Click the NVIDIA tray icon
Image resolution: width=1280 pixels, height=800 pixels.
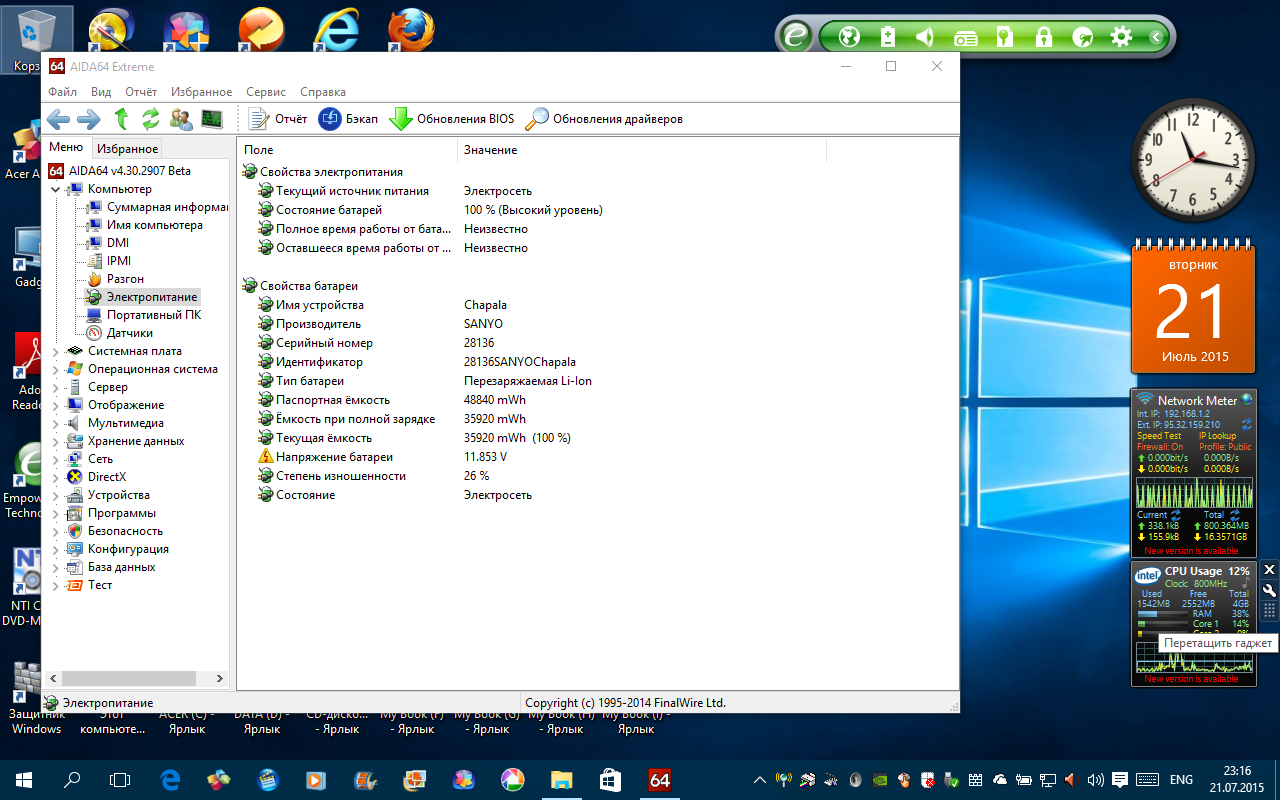879,780
